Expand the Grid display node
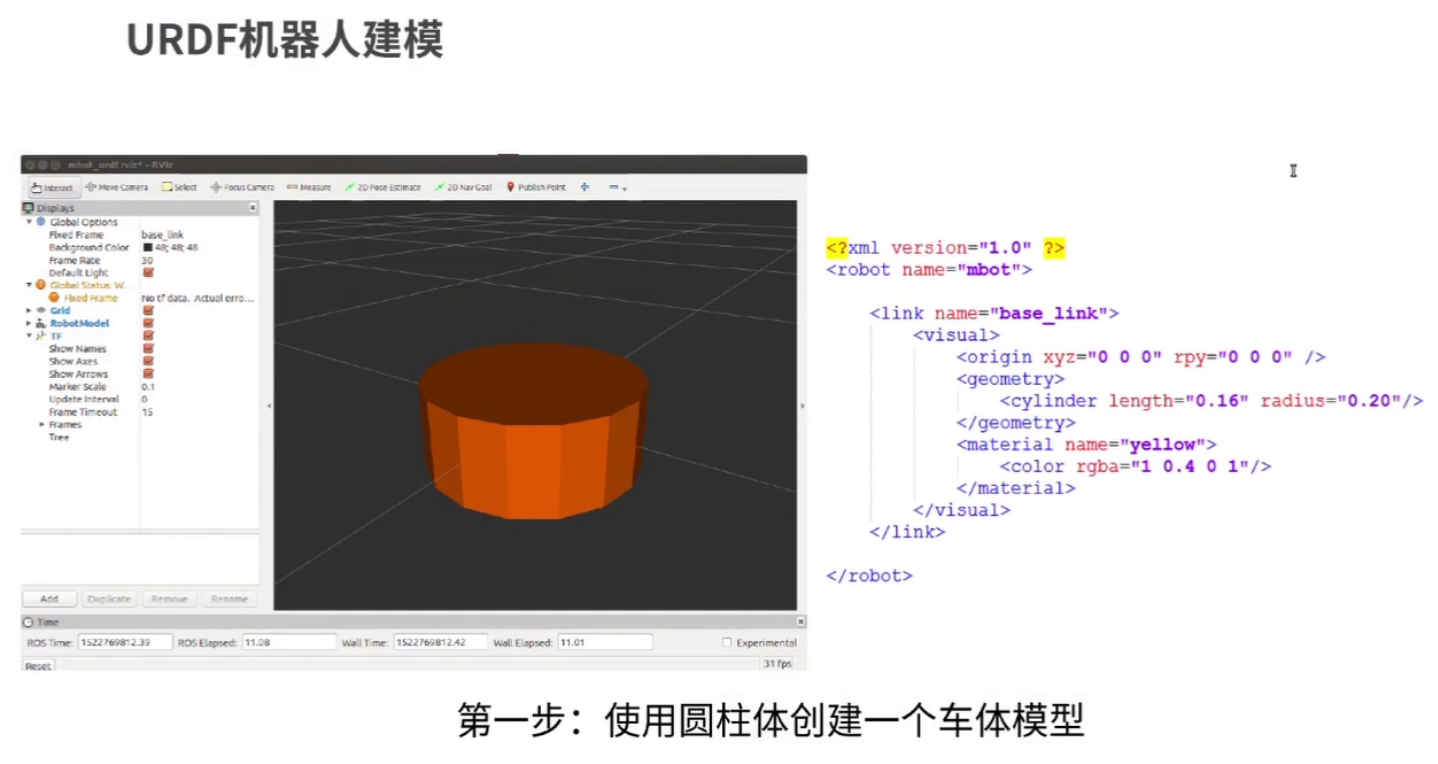 coord(29,310)
